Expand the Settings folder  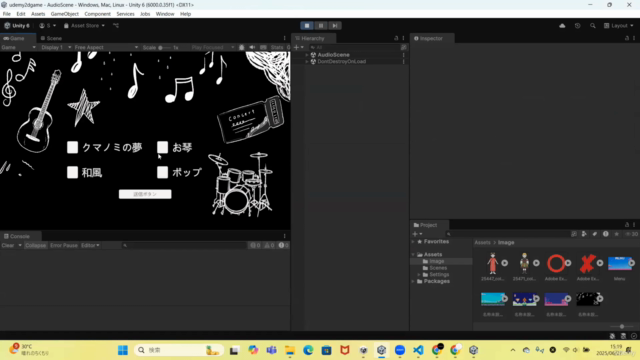[419, 275]
